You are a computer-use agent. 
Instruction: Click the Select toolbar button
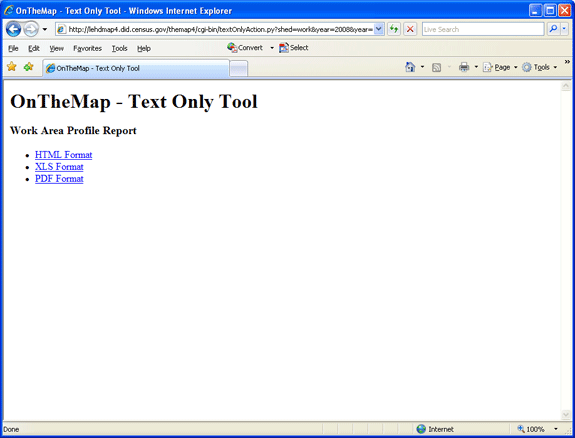[293, 48]
